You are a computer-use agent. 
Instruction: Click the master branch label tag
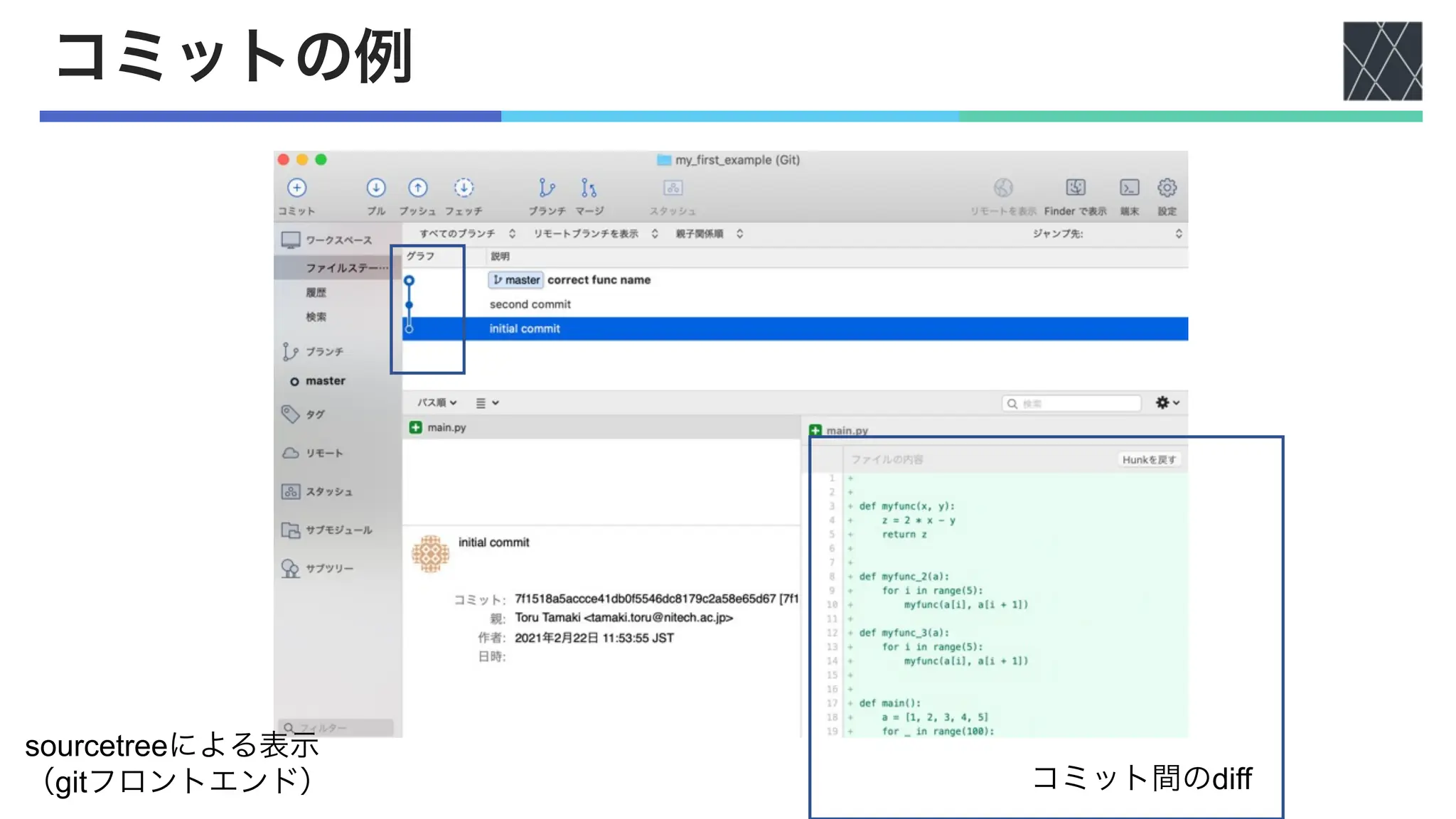tap(516, 280)
